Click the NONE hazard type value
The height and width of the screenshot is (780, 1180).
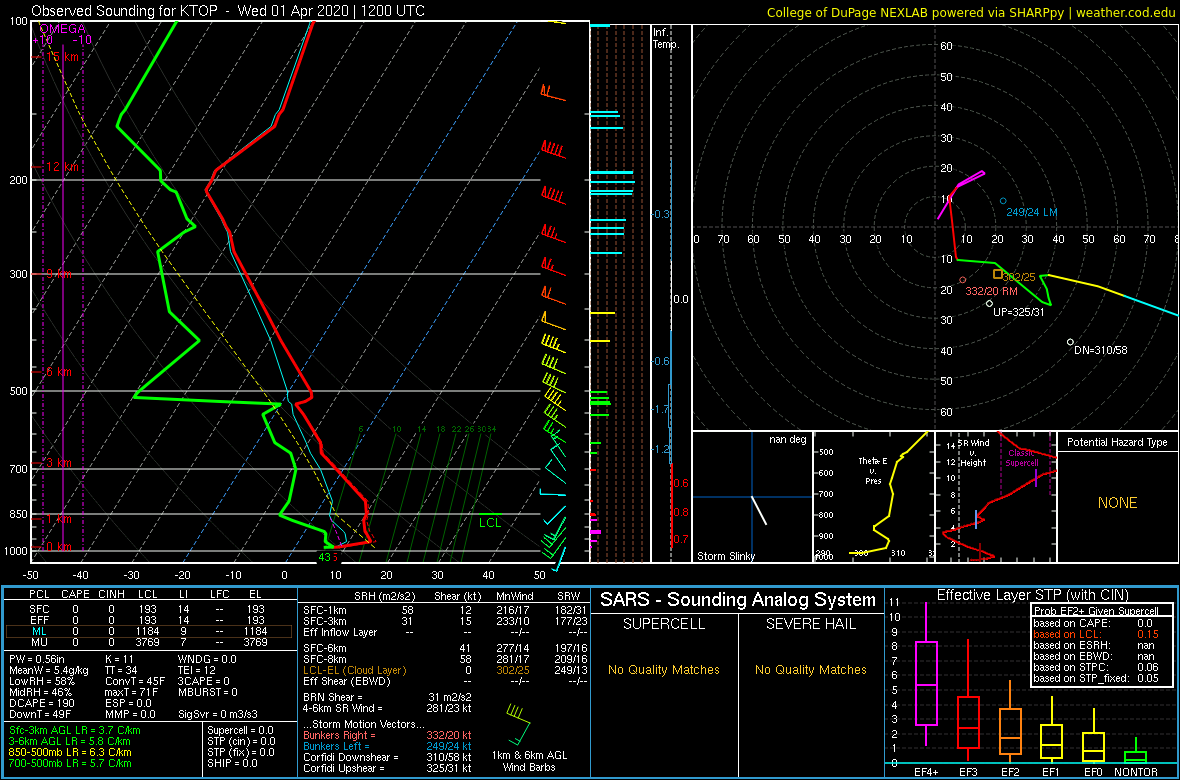1117,503
